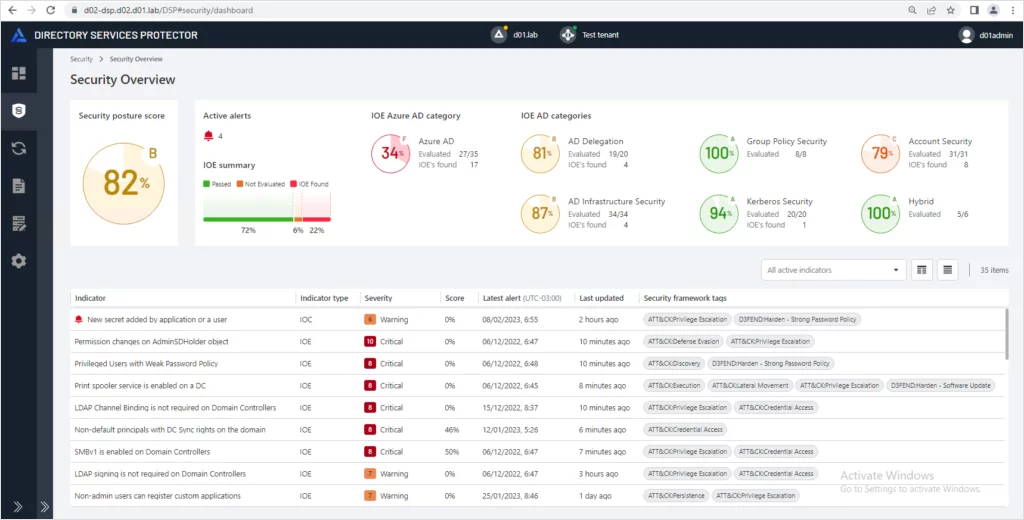Open the Hybrid 100% gauge
Screen dimensions: 1024x520
[880, 214]
